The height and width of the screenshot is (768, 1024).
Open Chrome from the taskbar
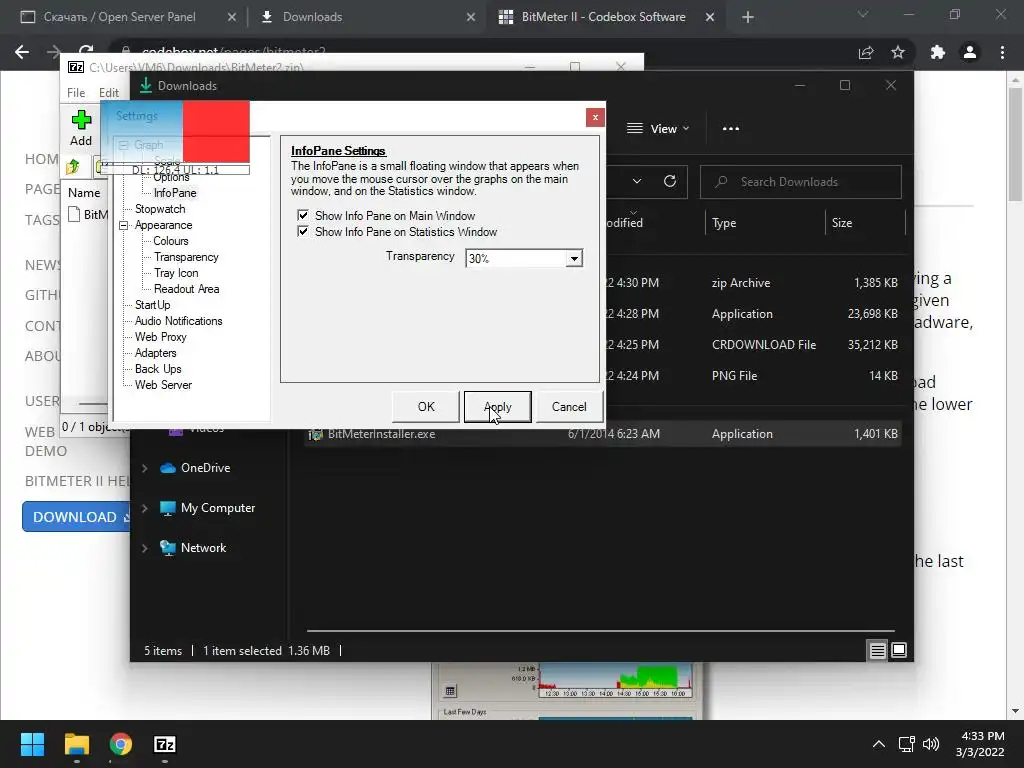pos(121,744)
